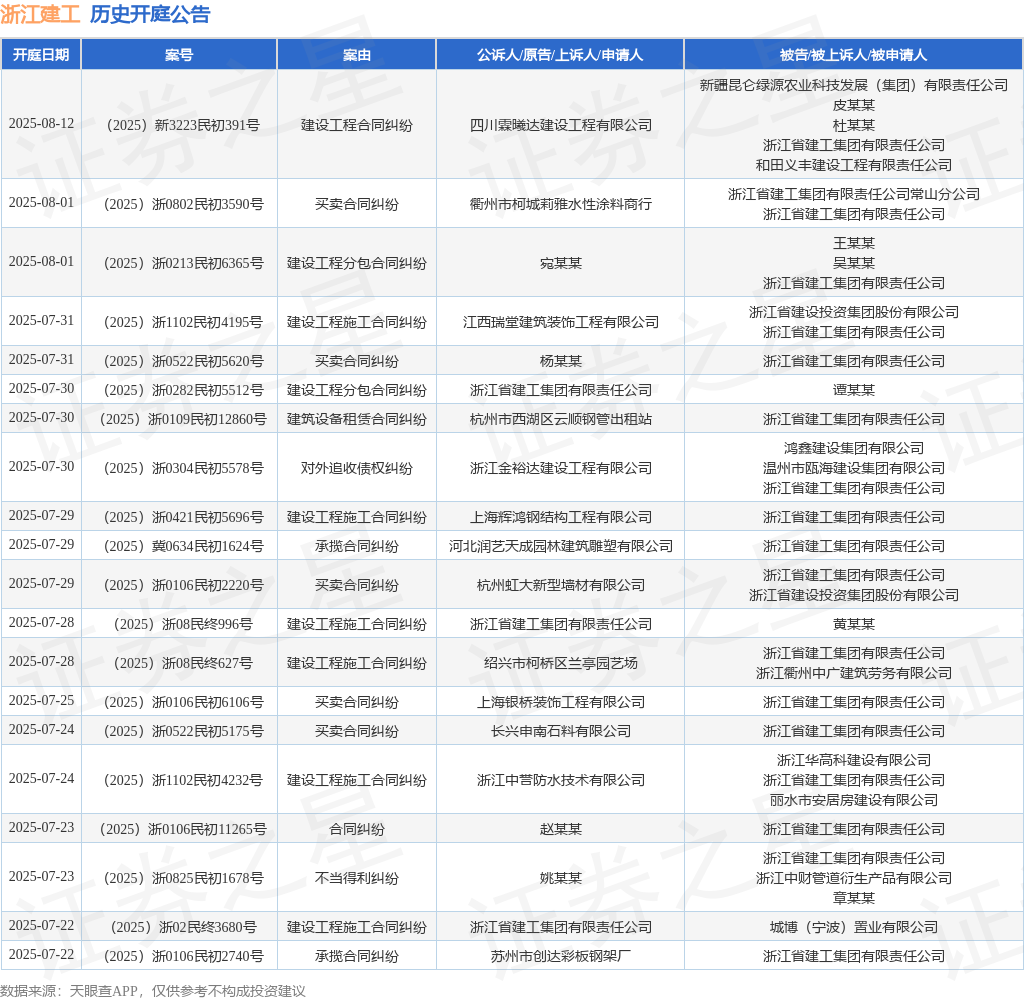Select defendant 谭某某

854,390
